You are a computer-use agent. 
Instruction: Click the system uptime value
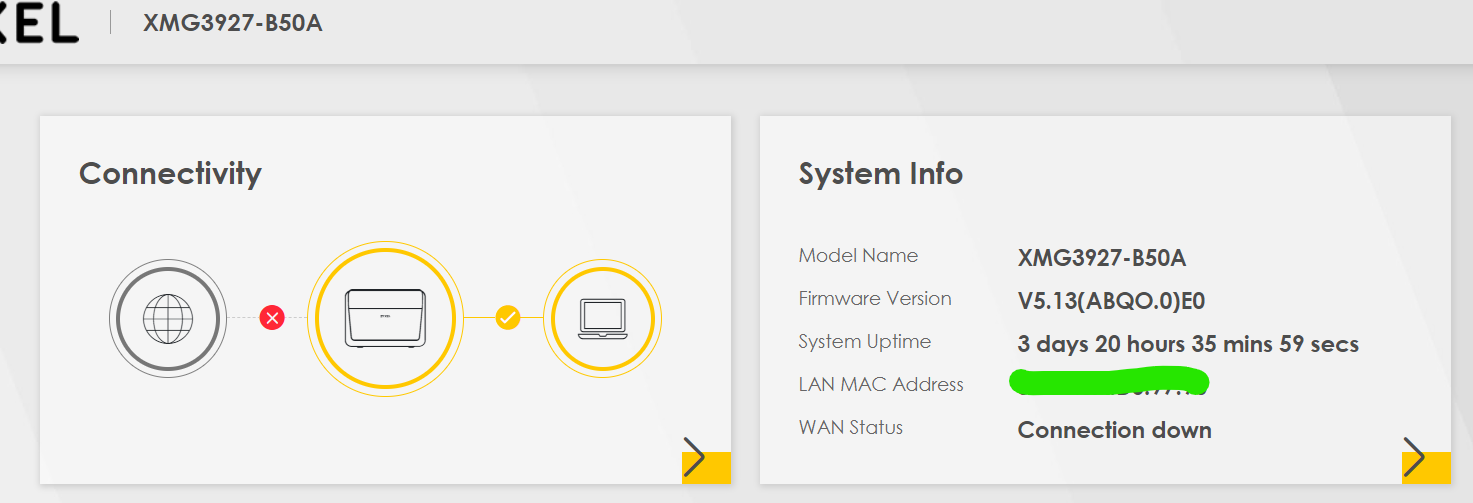click(x=1188, y=345)
